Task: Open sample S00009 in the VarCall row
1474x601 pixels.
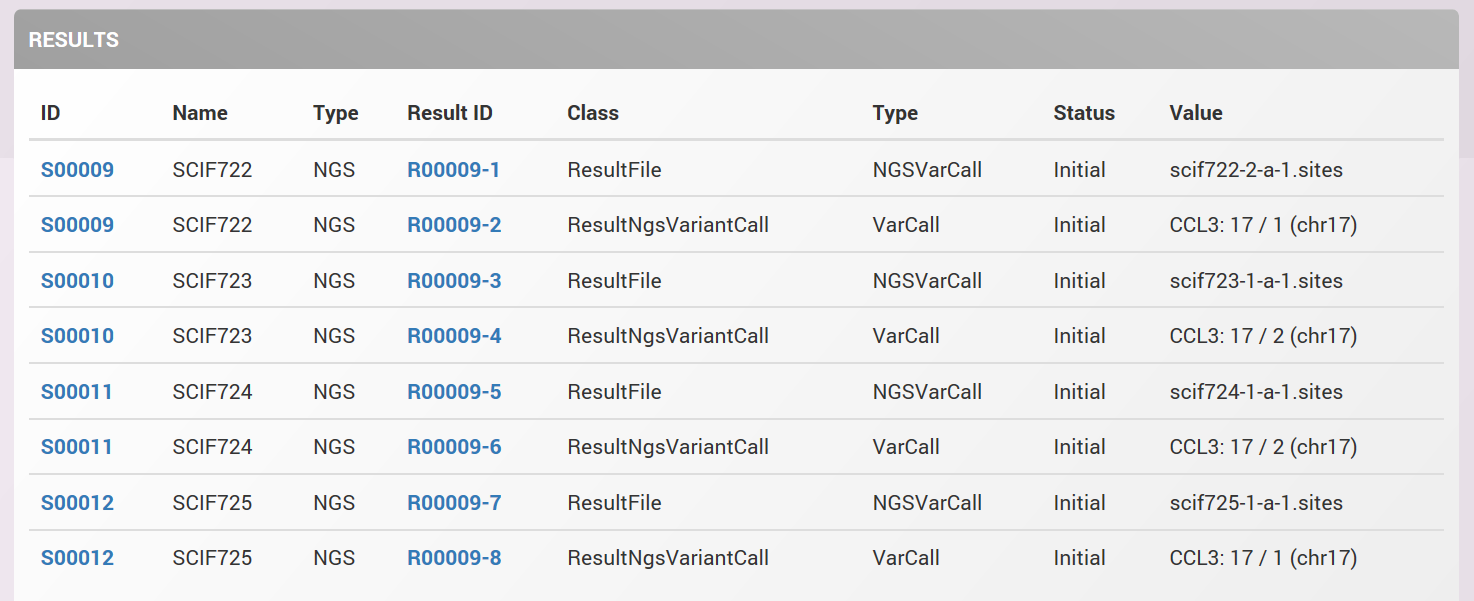Action: [77, 225]
